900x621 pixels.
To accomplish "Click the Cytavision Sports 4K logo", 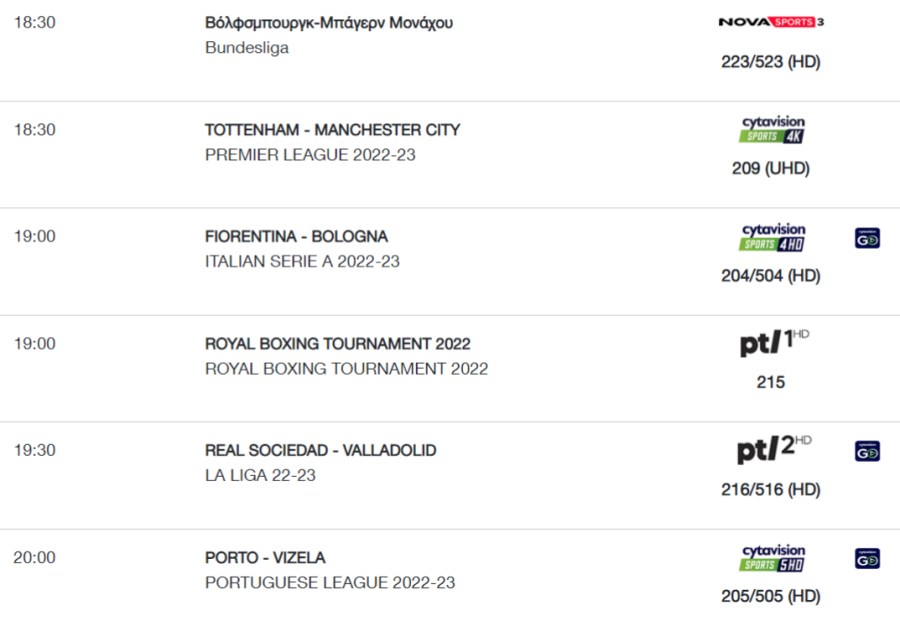I will click(x=773, y=129).
